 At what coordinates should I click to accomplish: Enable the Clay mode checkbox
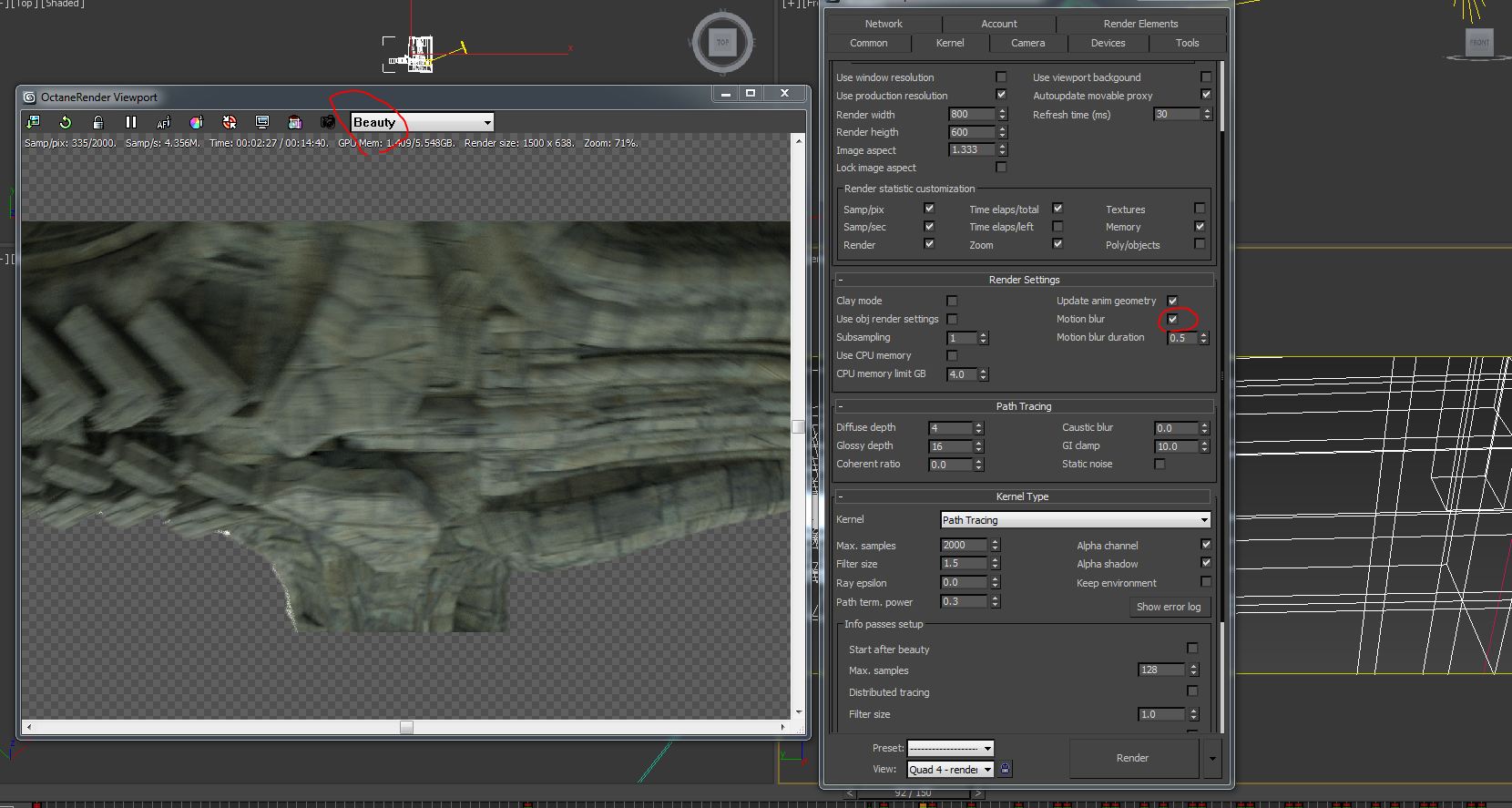[x=952, y=301]
